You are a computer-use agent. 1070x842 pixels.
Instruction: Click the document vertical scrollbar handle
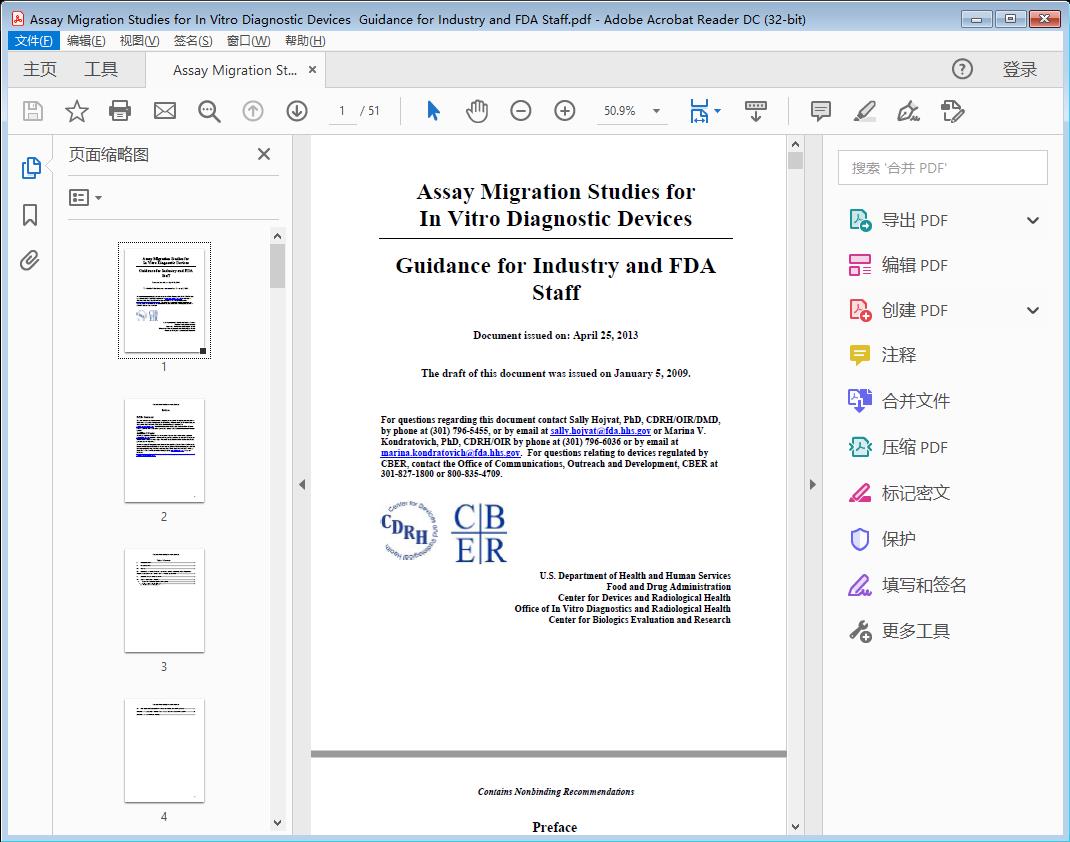pyautogui.click(x=795, y=160)
